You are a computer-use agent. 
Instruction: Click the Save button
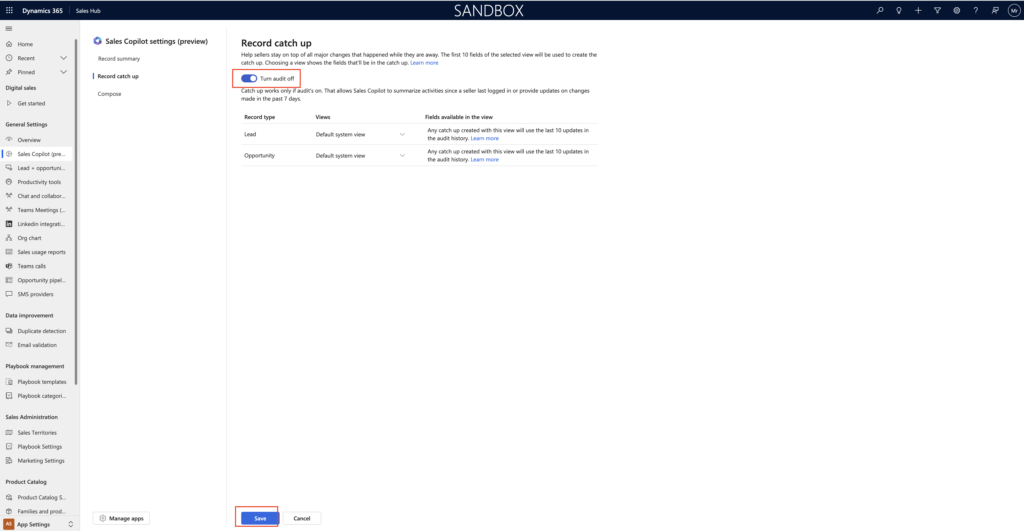click(x=260, y=518)
